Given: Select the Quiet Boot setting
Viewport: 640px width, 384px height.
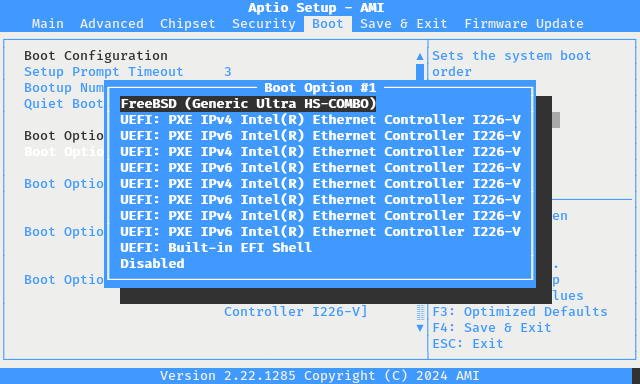Looking at the screenshot, I should 64,104.
